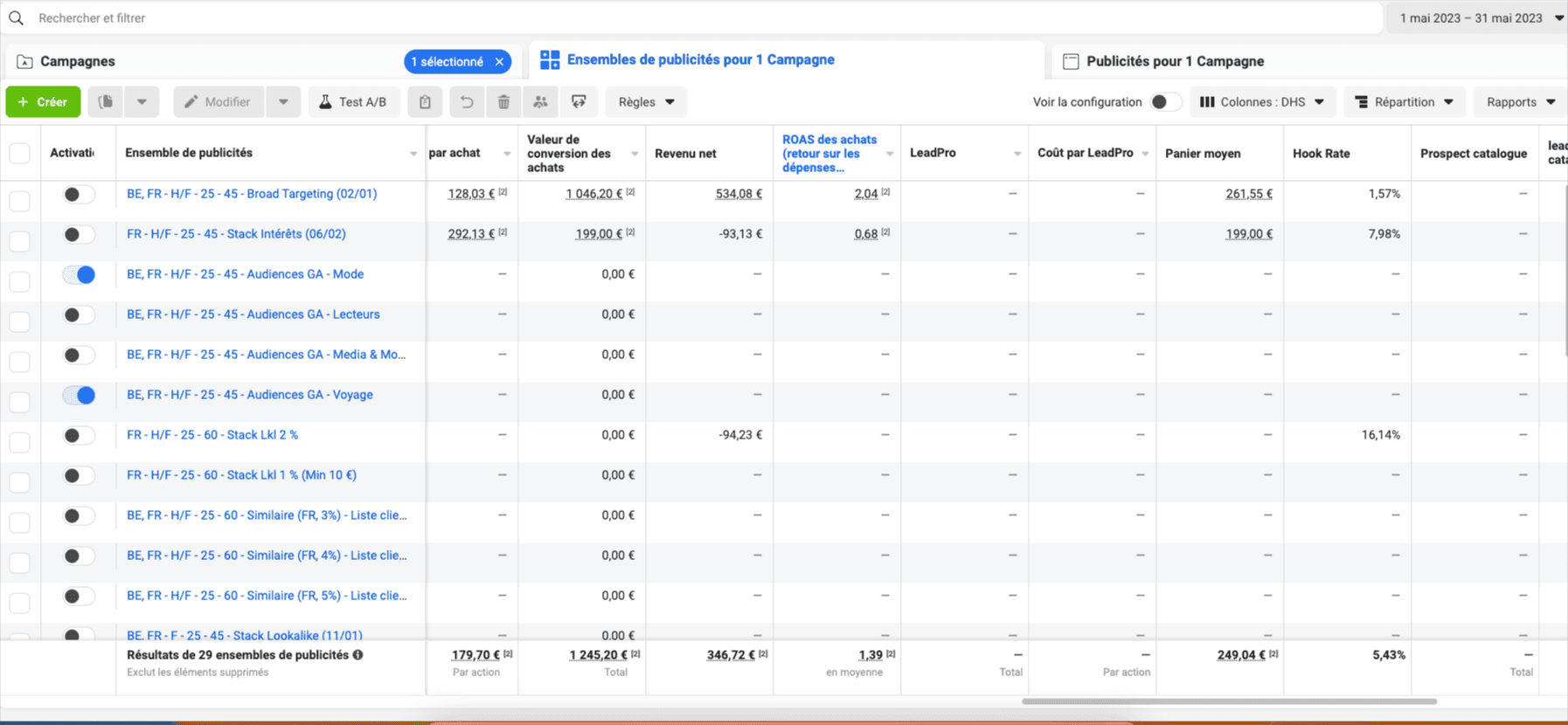Image resolution: width=1568 pixels, height=725 pixels.
Task: Click the 534,08 € Revenu net value
Action: 739,194
